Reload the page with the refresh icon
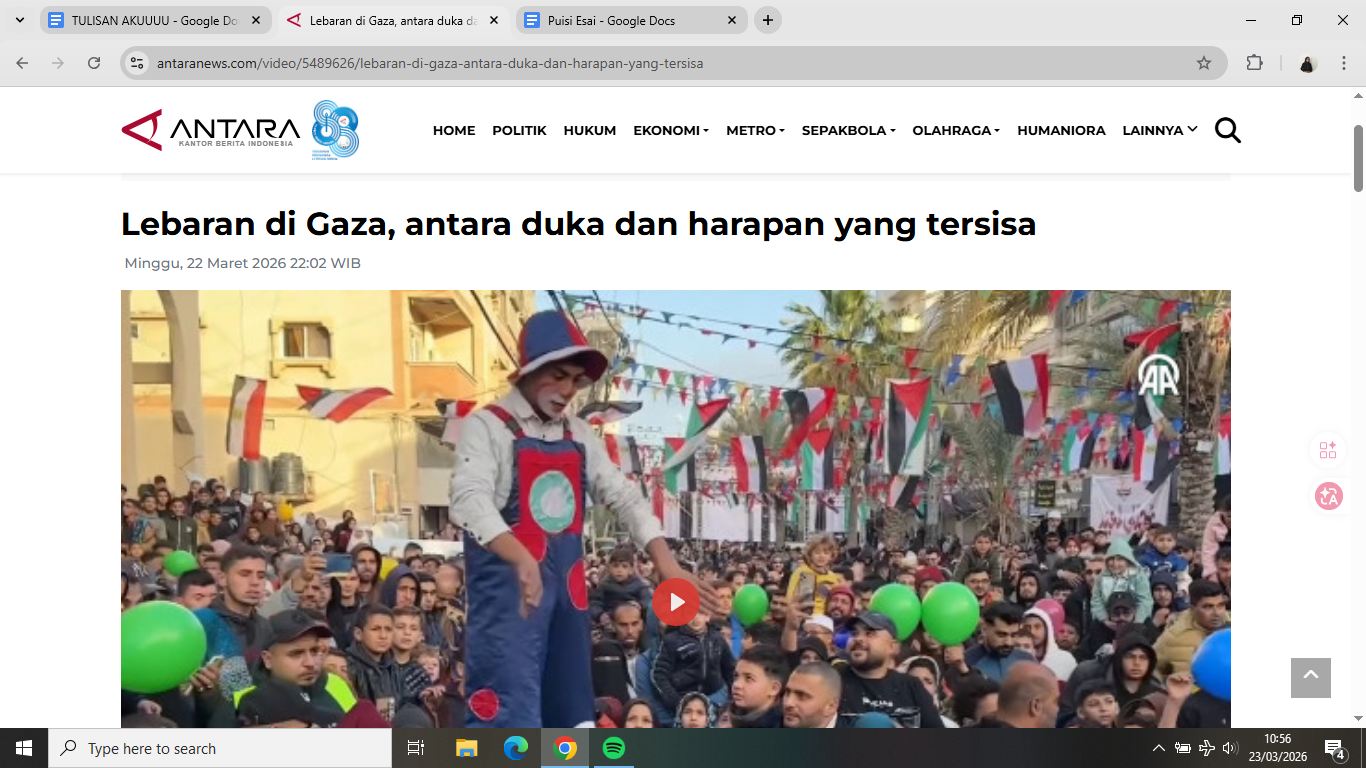 tap(94, 63)
